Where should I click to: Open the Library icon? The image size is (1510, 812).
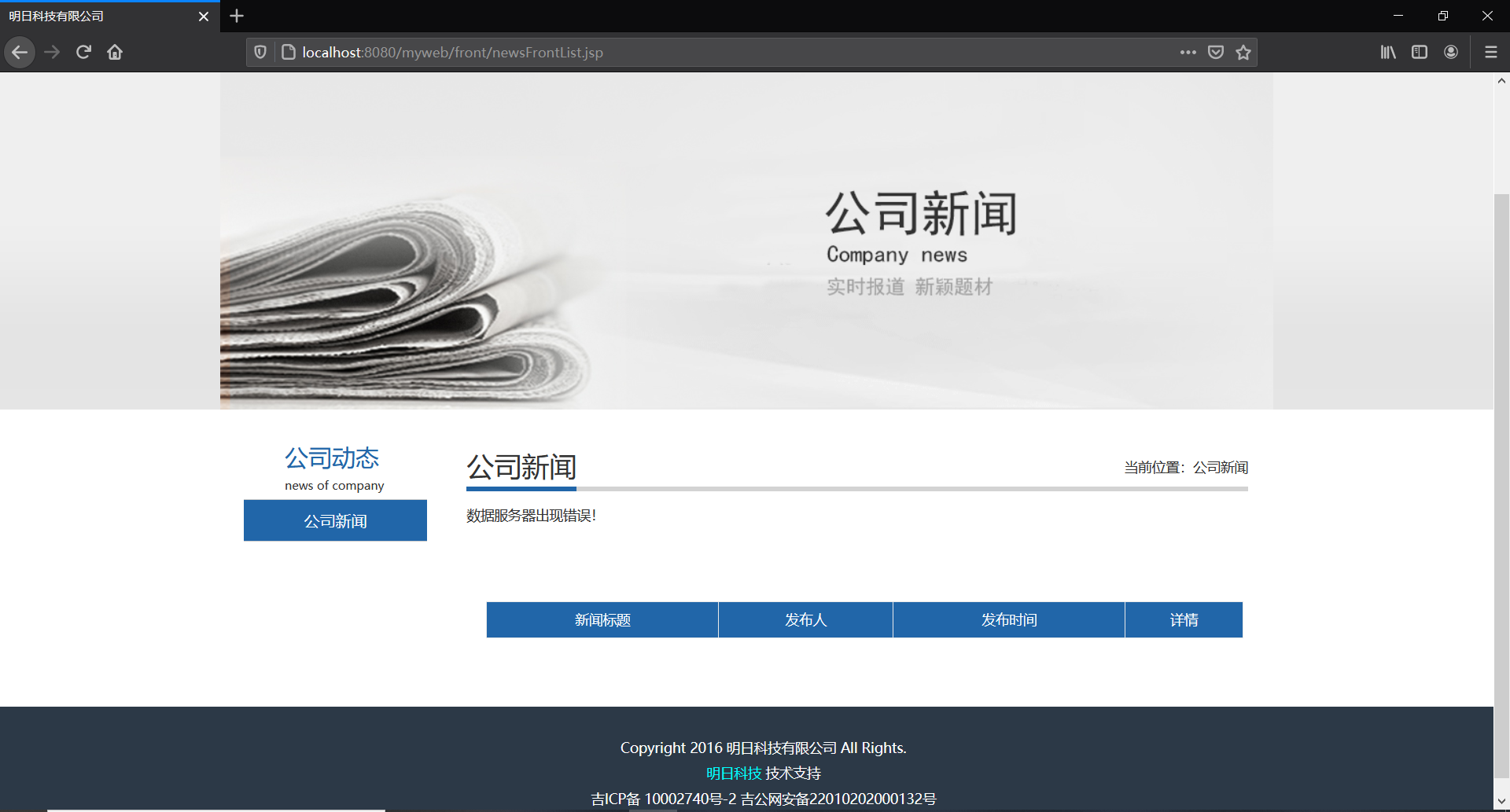(1388, 53)
